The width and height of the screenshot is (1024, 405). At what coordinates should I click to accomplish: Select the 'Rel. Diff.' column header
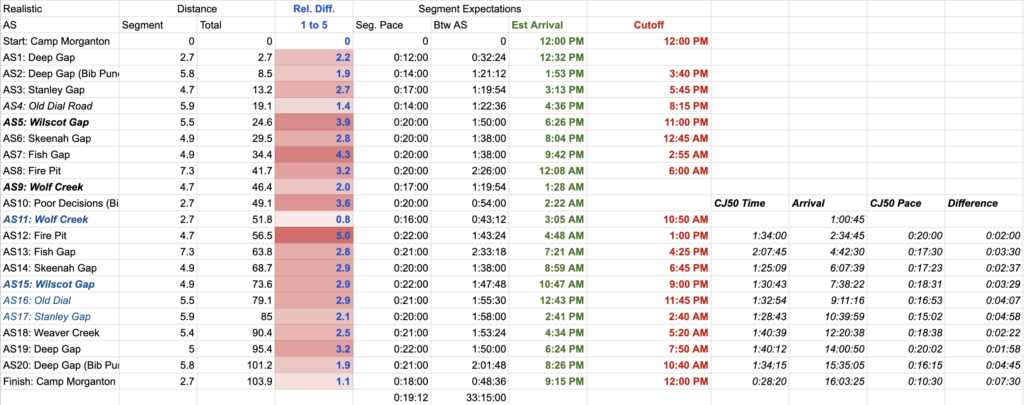314,9
